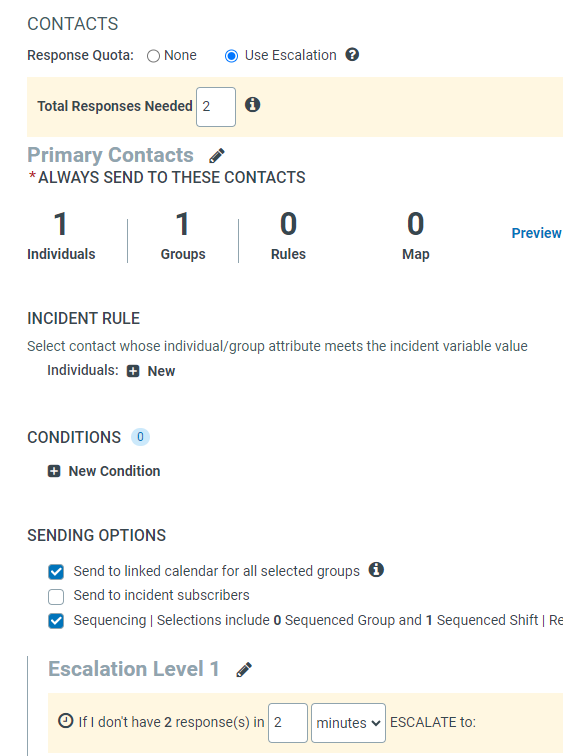
Task: Click the plus icon for New Condition
Action: (54, 471)
